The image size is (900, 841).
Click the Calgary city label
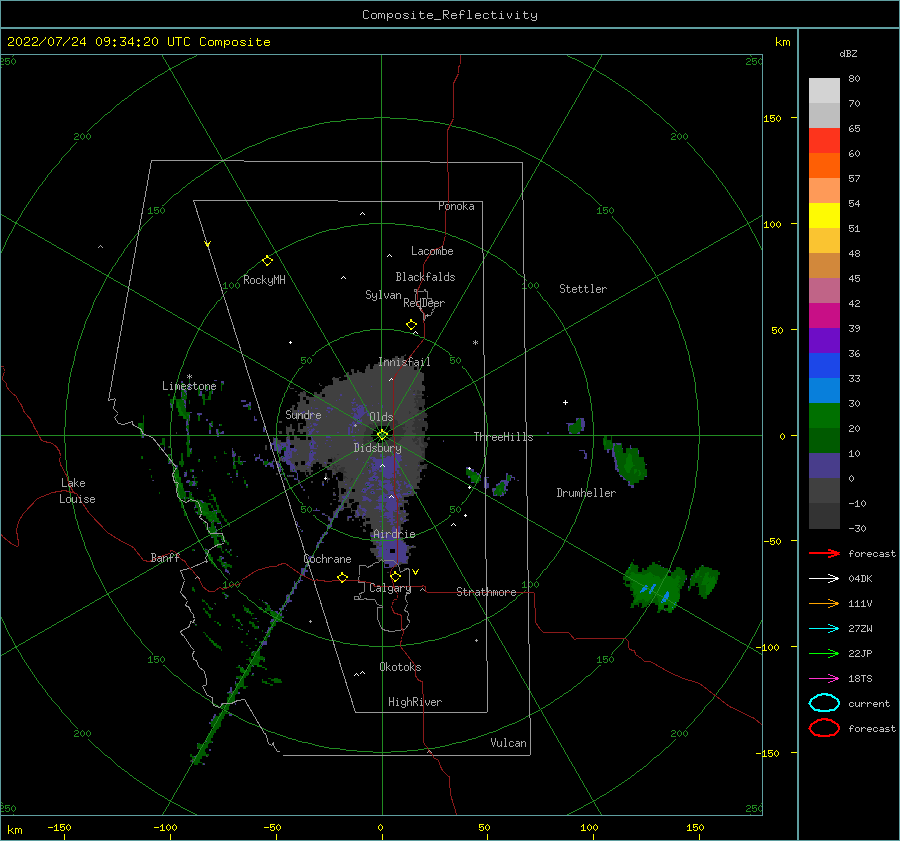[390, 588]
